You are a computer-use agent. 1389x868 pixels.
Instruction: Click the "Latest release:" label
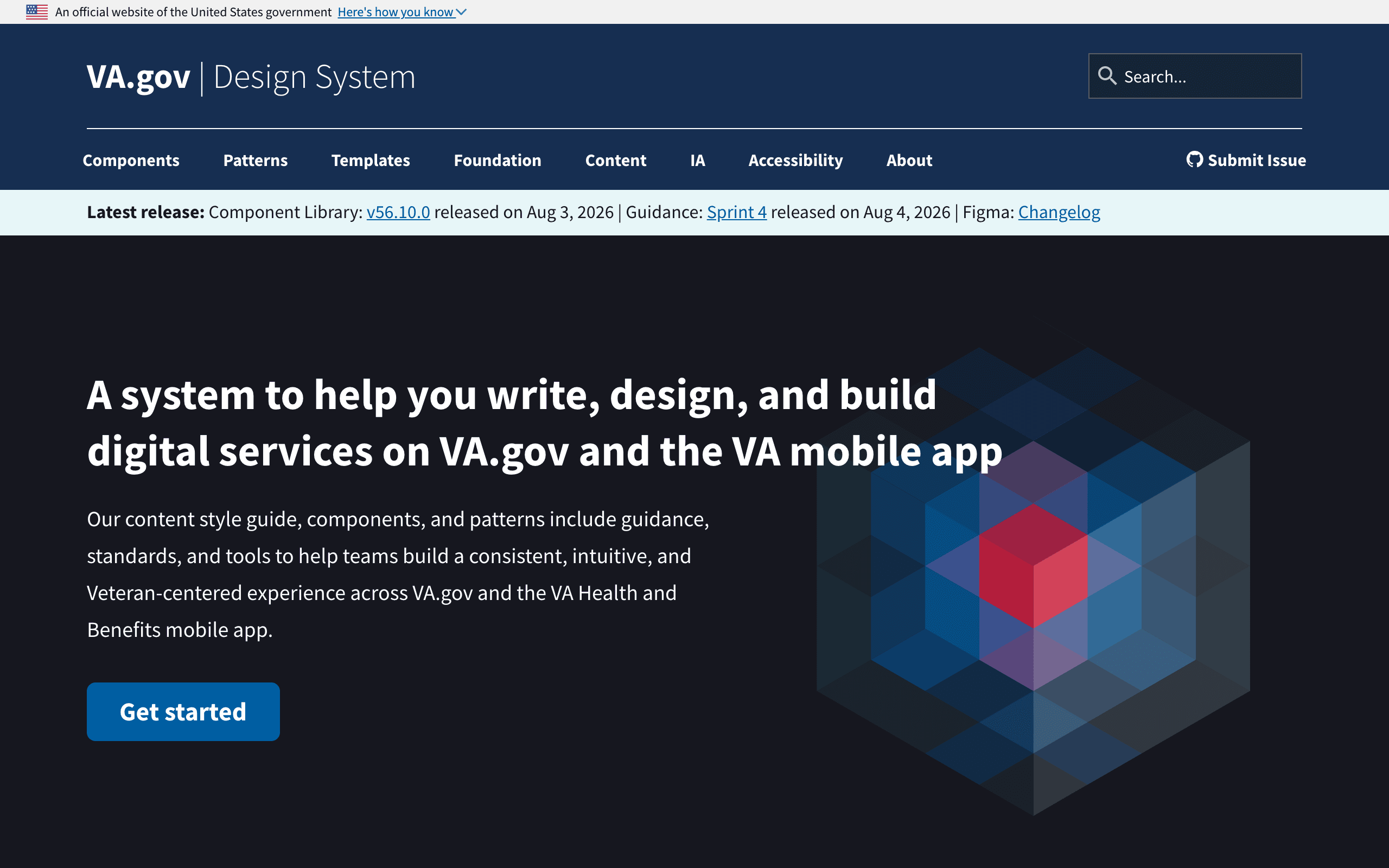point(146,213)
